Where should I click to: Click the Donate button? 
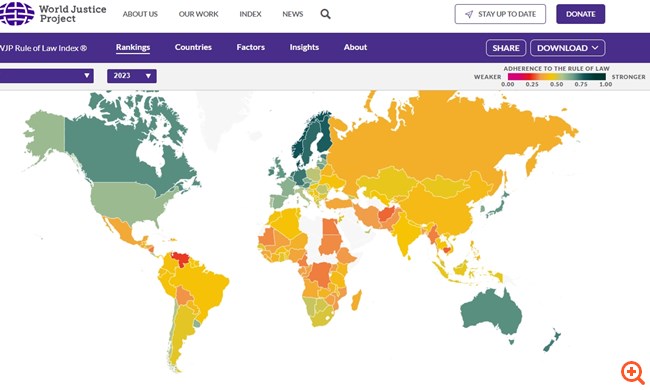point(580,14)
